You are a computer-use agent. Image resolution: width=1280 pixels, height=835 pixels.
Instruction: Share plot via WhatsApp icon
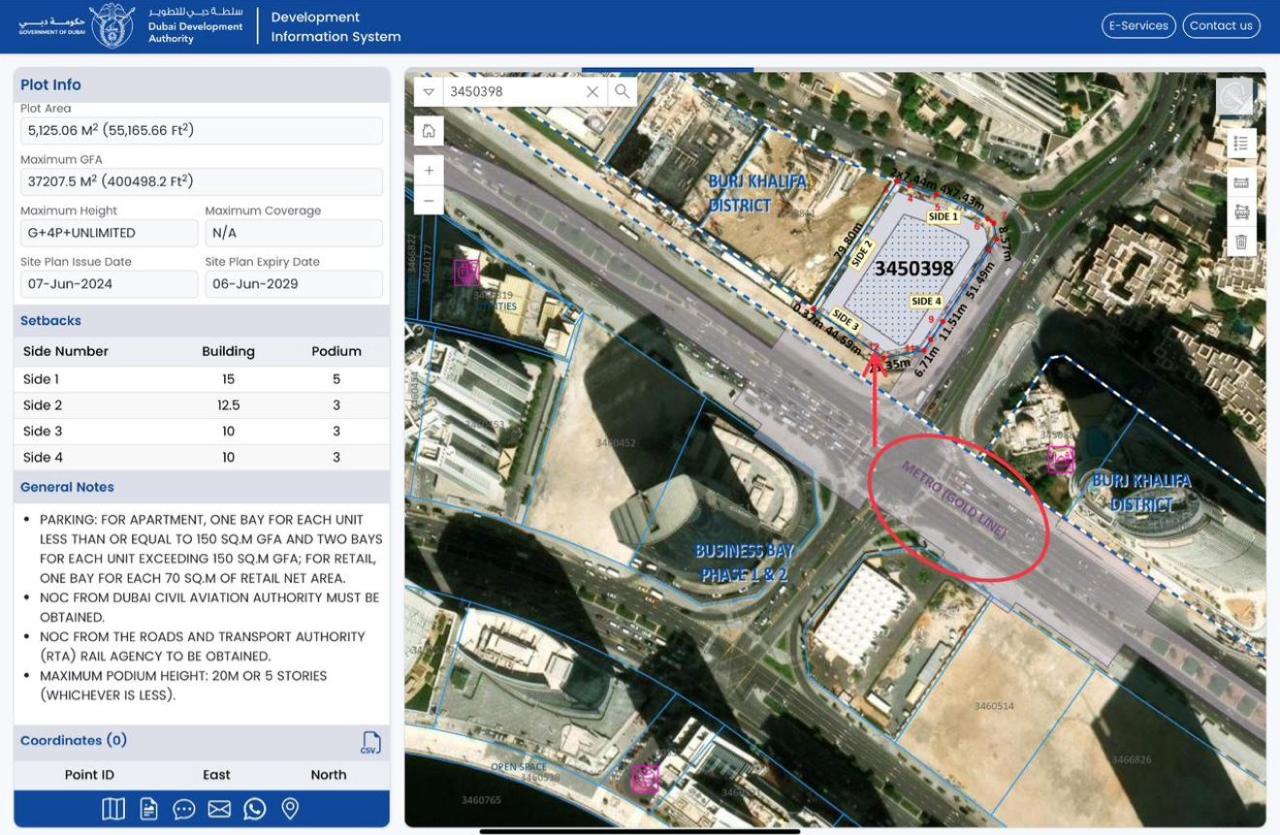click(255, 809)
